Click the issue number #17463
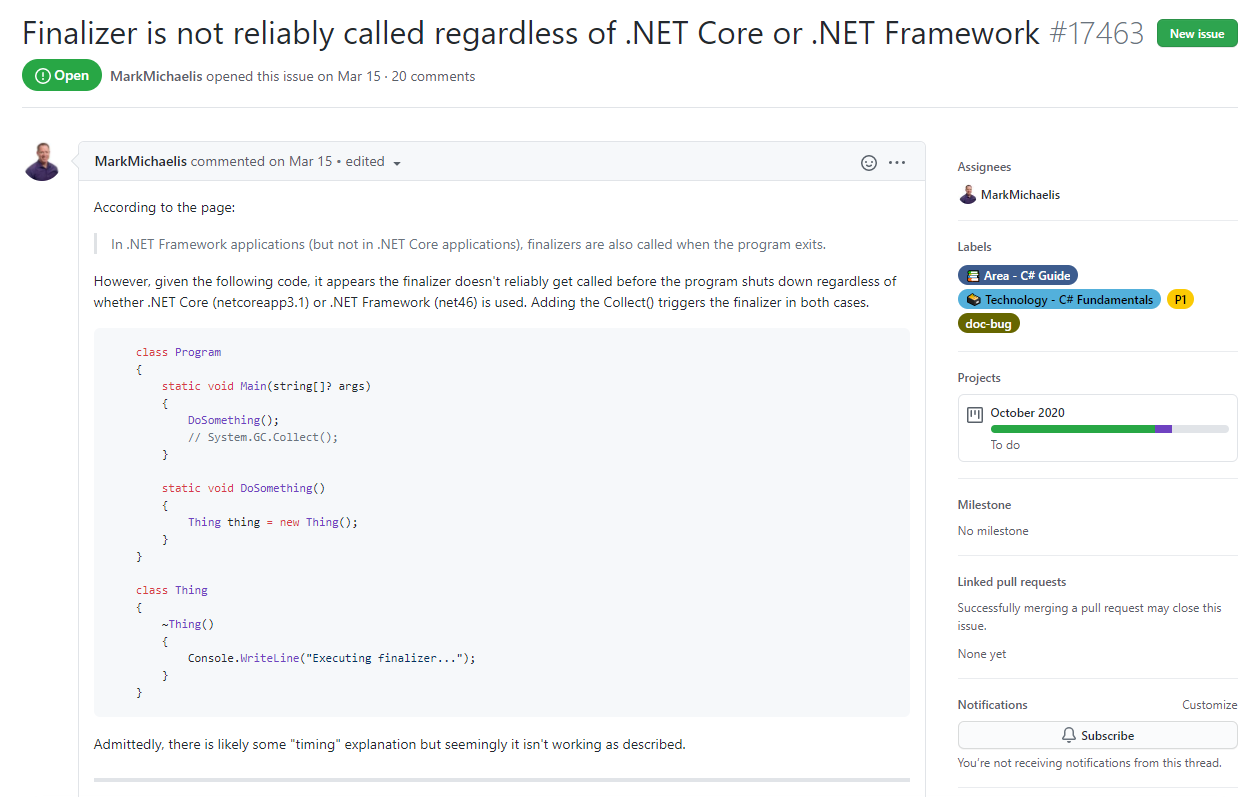This screenshot has height=797, width=1254. (x=1097, y=33)
